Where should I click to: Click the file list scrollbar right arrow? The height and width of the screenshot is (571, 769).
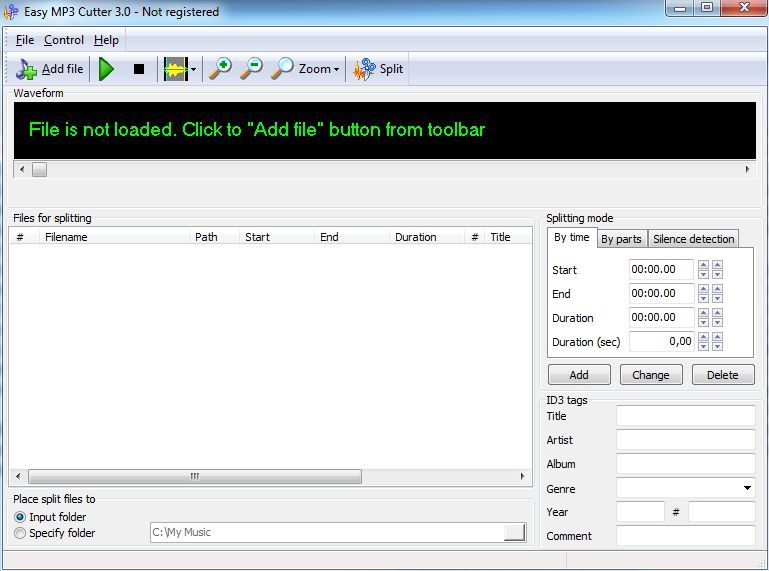pos(522,476)
